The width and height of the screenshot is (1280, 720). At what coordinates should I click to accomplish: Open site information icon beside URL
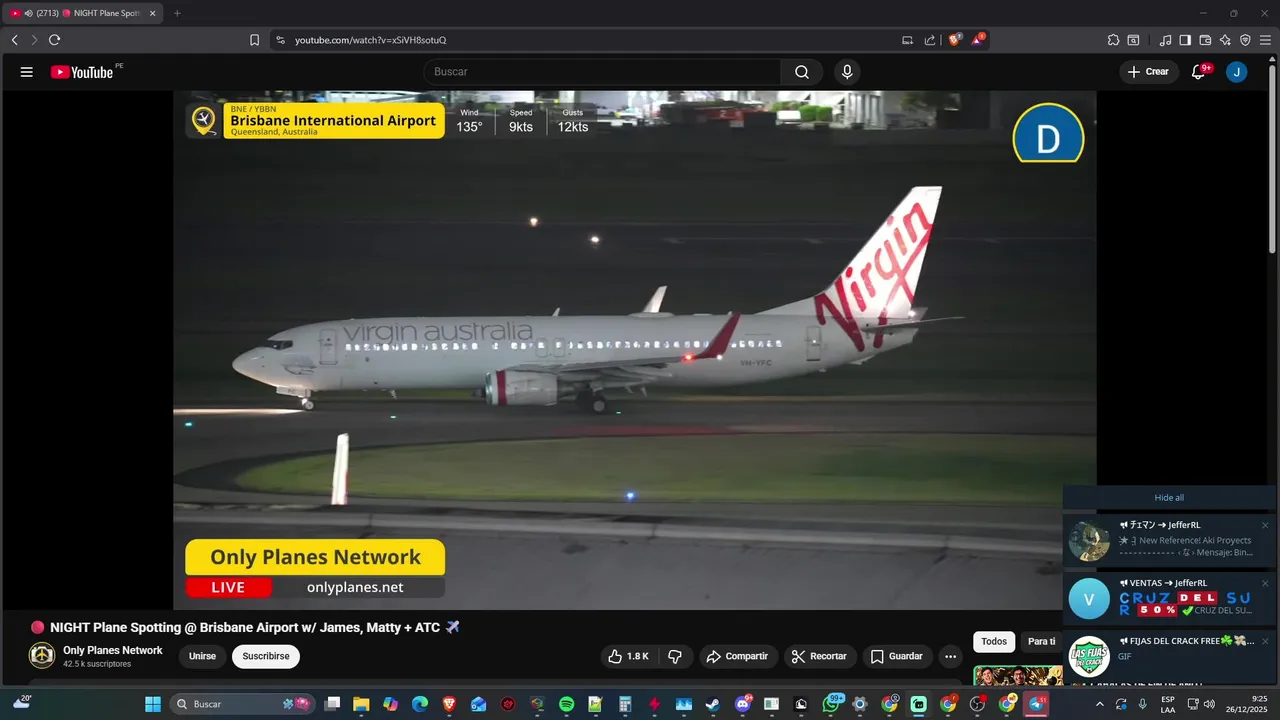tap(280, 40)
